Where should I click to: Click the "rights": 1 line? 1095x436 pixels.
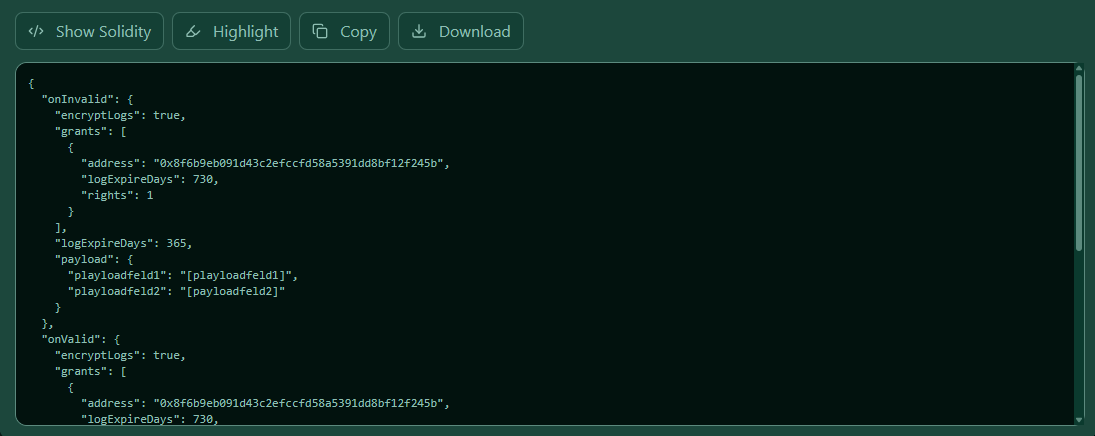click(x=117, y=195)
